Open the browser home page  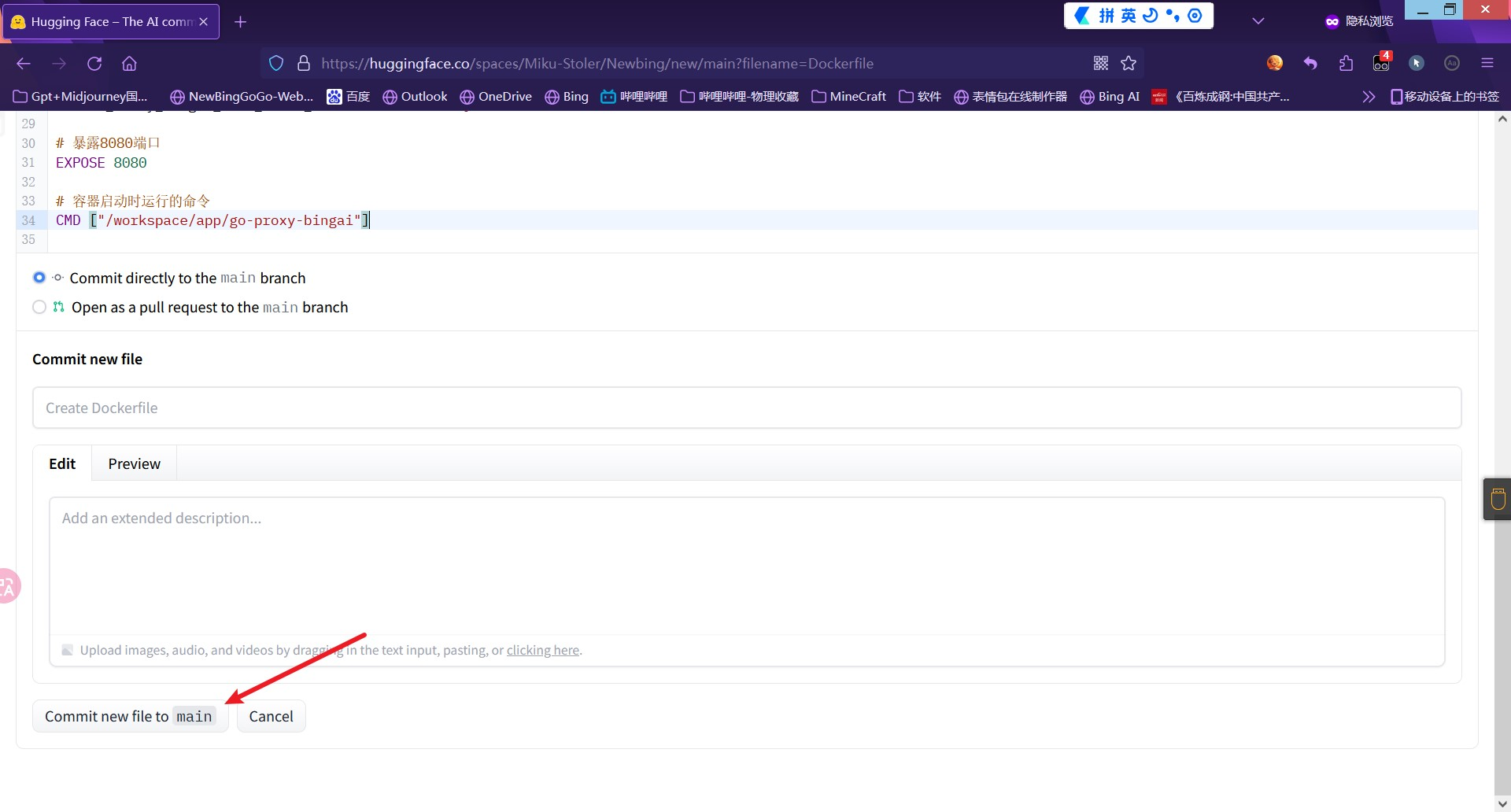click(129, 64)
